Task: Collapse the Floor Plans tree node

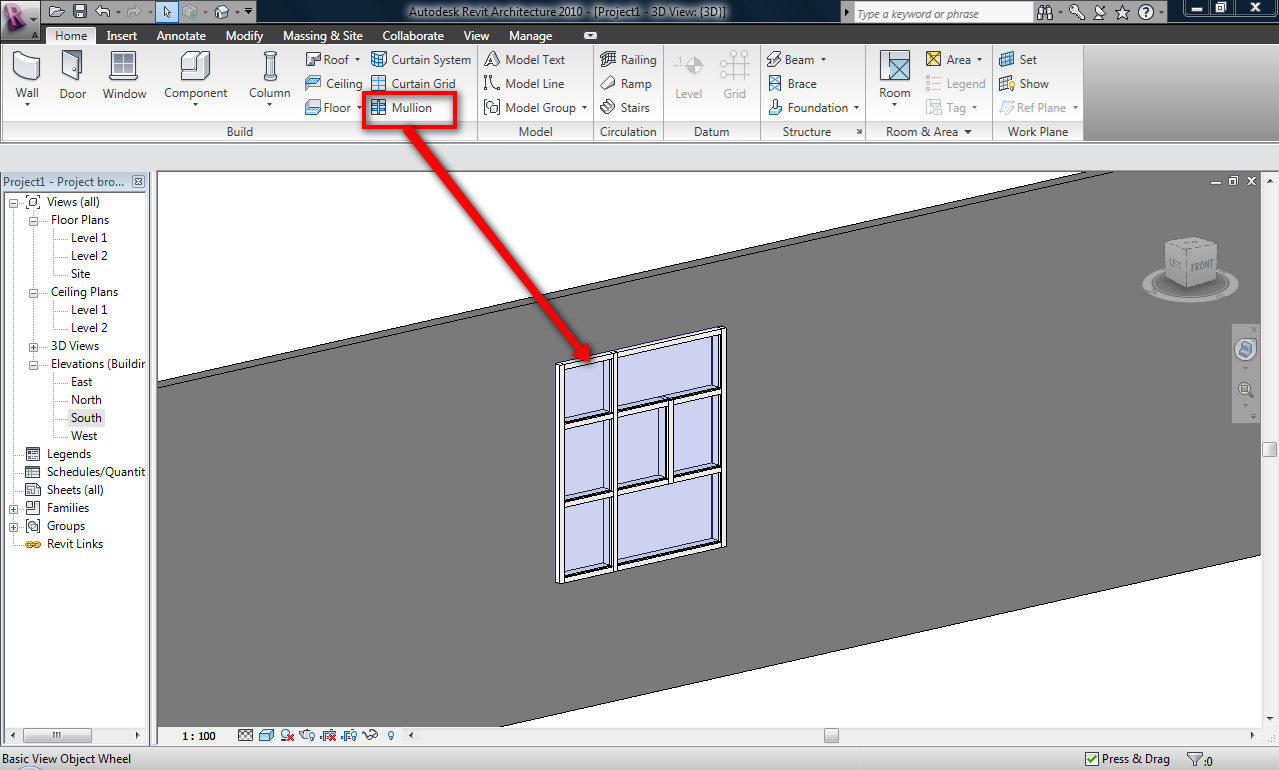Action: pyautogui.click(x=33, y=220)
